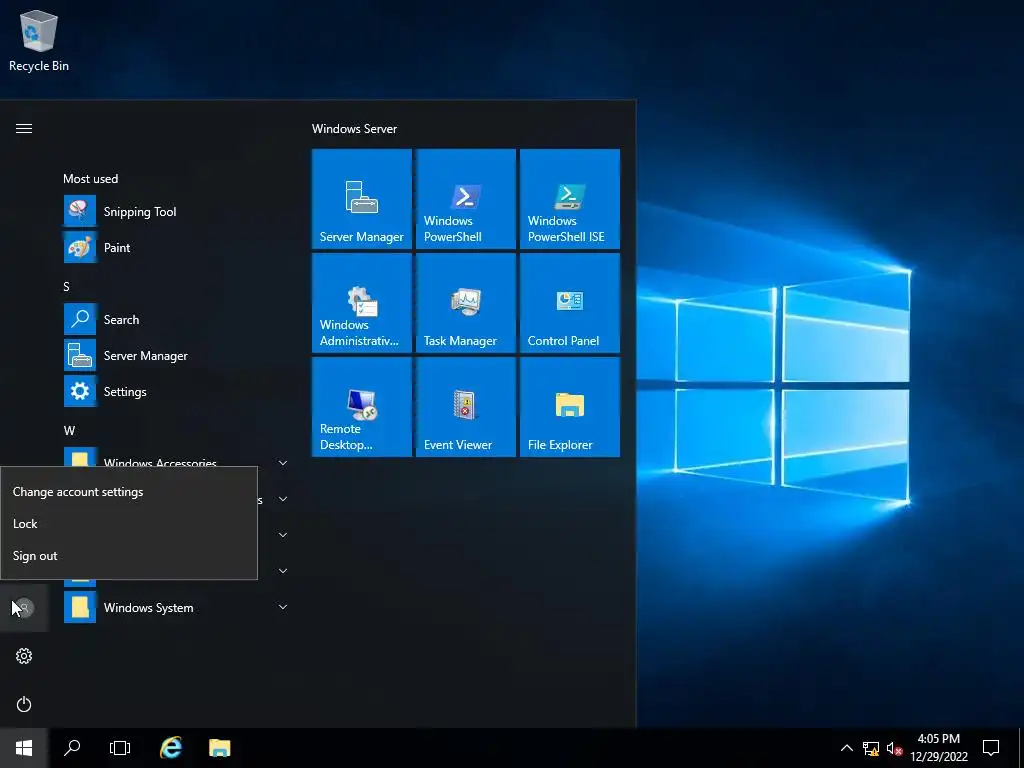Launch the Windows PowerShell tile

[x=466, y=199]
